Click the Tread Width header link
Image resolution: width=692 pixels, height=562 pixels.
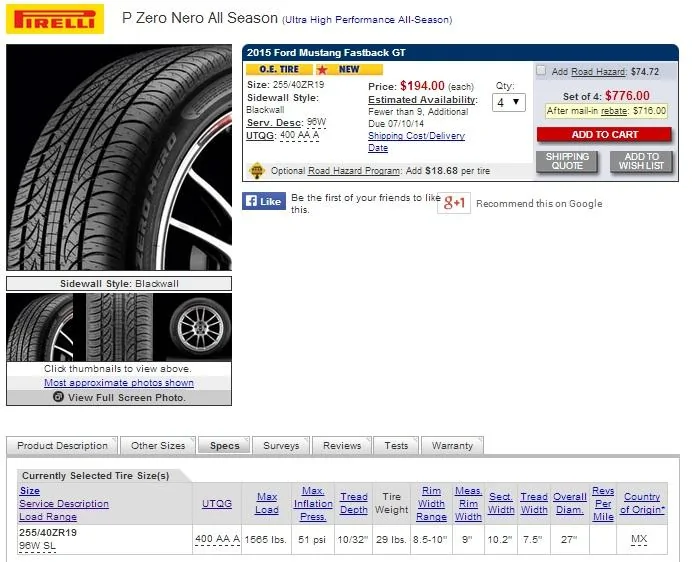click(x=534, y=503)
